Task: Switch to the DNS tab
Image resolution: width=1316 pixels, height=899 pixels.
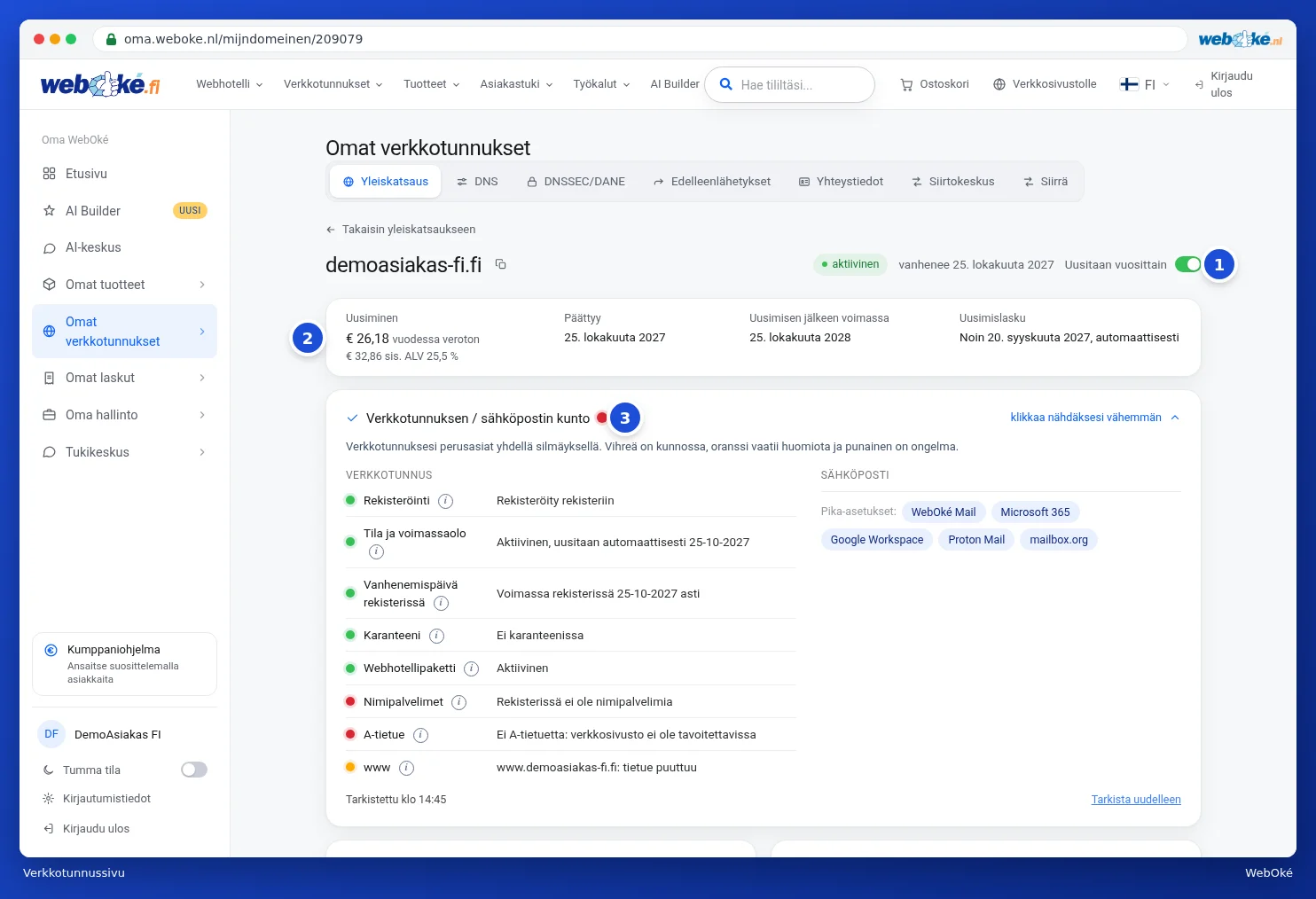Action: 477,182
